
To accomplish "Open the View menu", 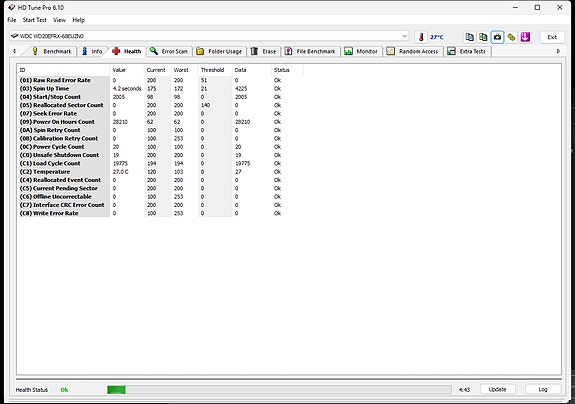I will coord(59,20).
